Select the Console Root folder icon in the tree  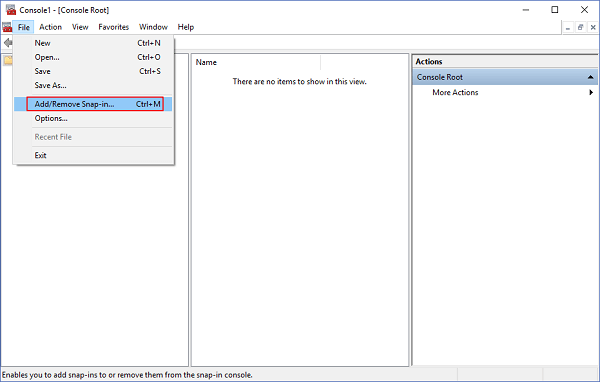tap(8, 60)
